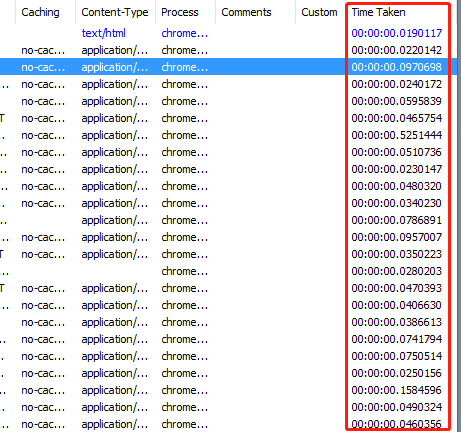The height and width of the screenshot is (432, 461).
Task: Click no-cac caching cell in row 00:00:00.0220142
Action: click(x=43, y=50)
